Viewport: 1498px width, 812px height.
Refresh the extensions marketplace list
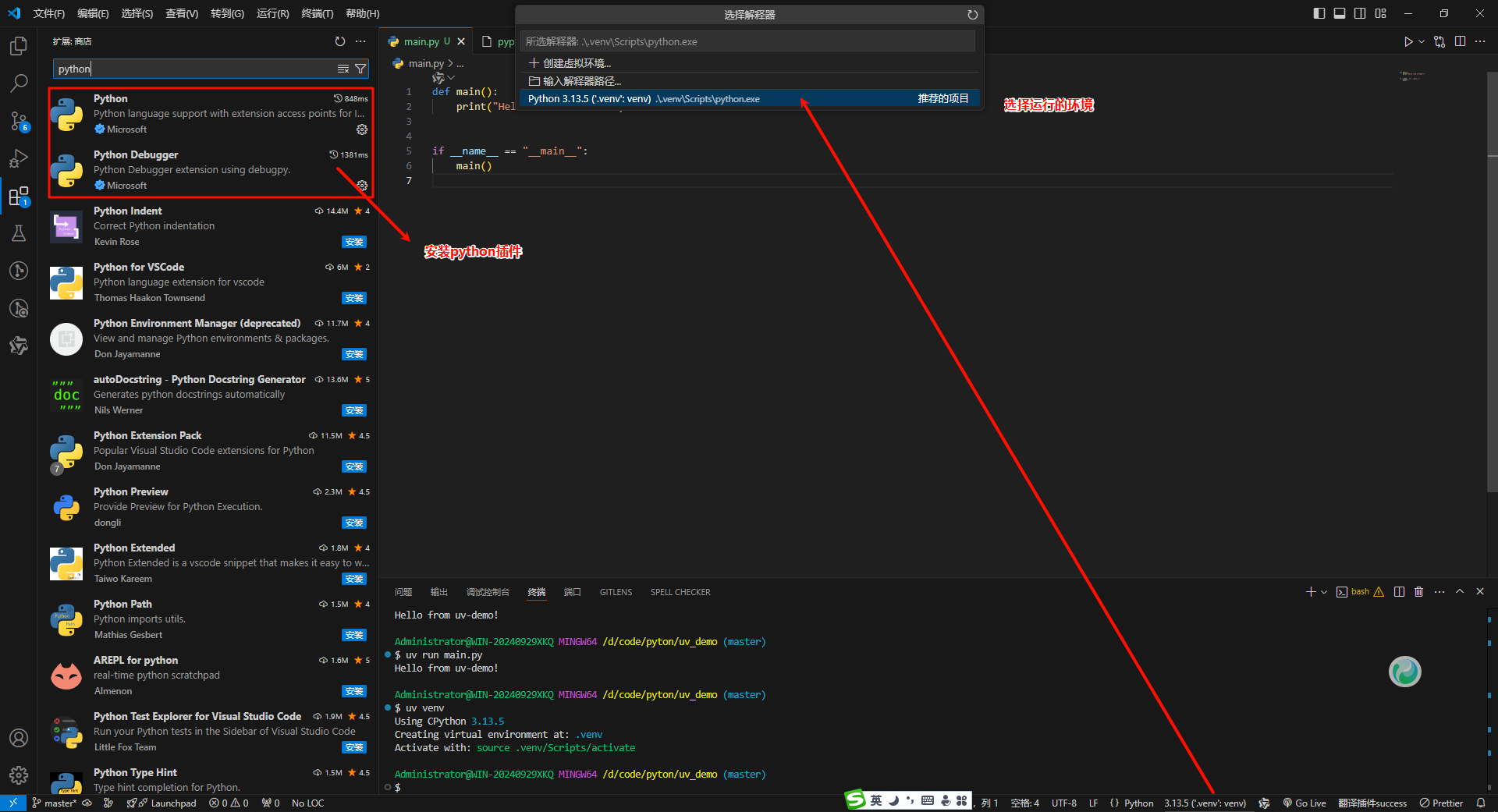340,41
